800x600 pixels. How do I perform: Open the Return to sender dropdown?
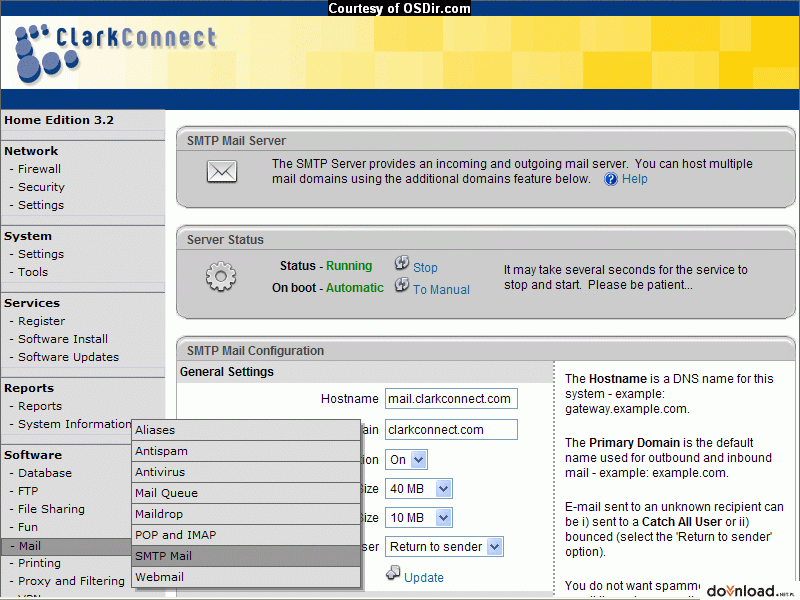444,546
